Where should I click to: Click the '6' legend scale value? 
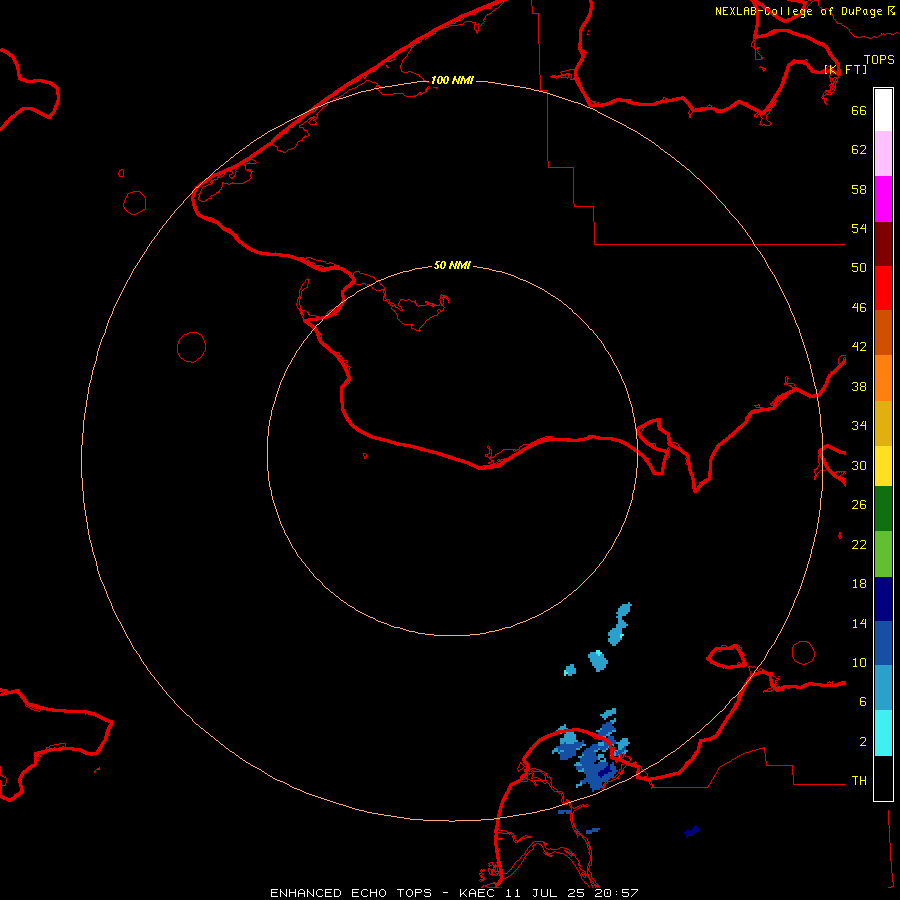[x=863, y=702]
